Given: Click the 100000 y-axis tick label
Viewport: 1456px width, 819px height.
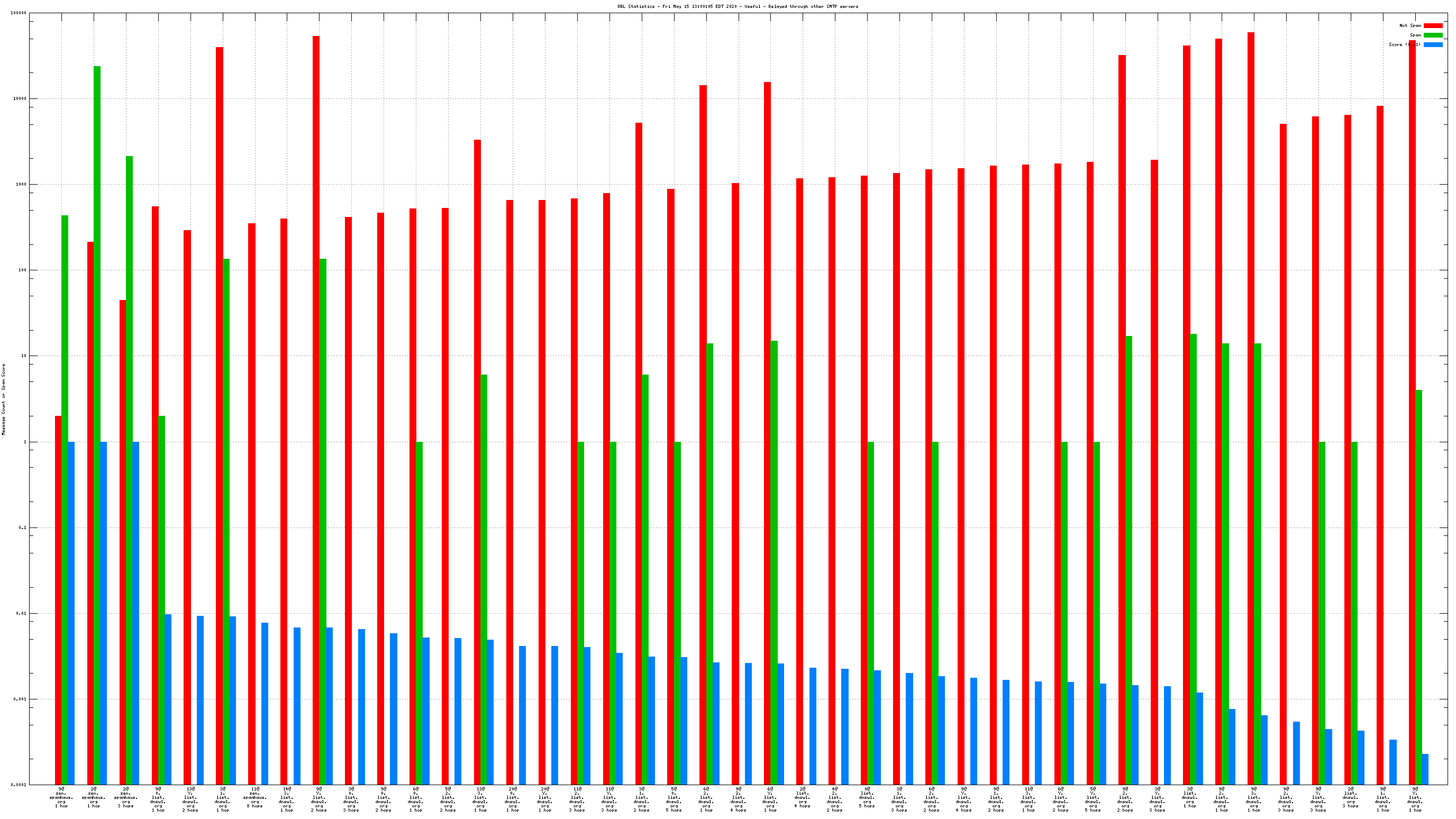Looking at the screenshot, I should pyautogui.click(x=19, y=13).
